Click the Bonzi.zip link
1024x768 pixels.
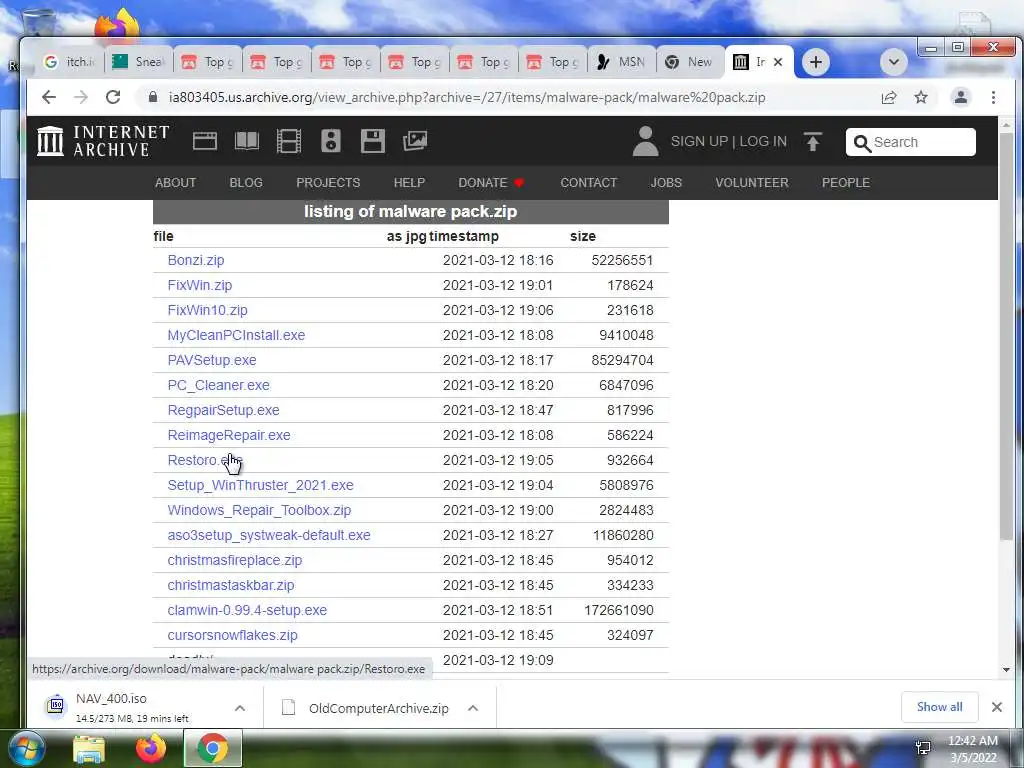196,260
